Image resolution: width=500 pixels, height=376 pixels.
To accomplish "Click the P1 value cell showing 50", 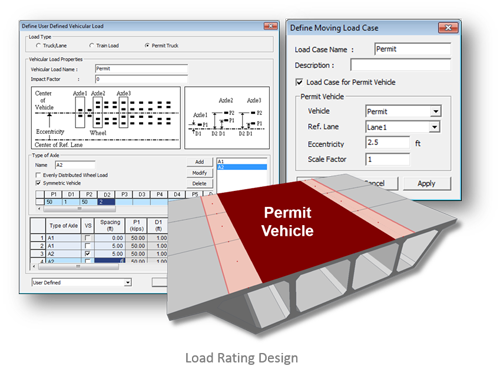I will [x=53, y=202].
